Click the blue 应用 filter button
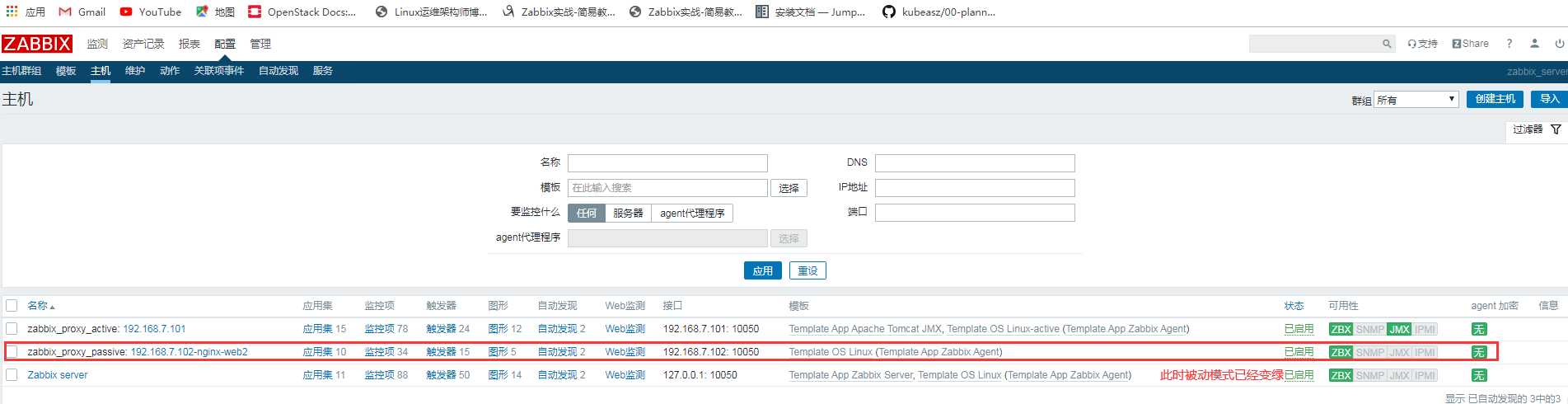The height and width of the screenshot is (404, 1568). (x=763, y=270)
